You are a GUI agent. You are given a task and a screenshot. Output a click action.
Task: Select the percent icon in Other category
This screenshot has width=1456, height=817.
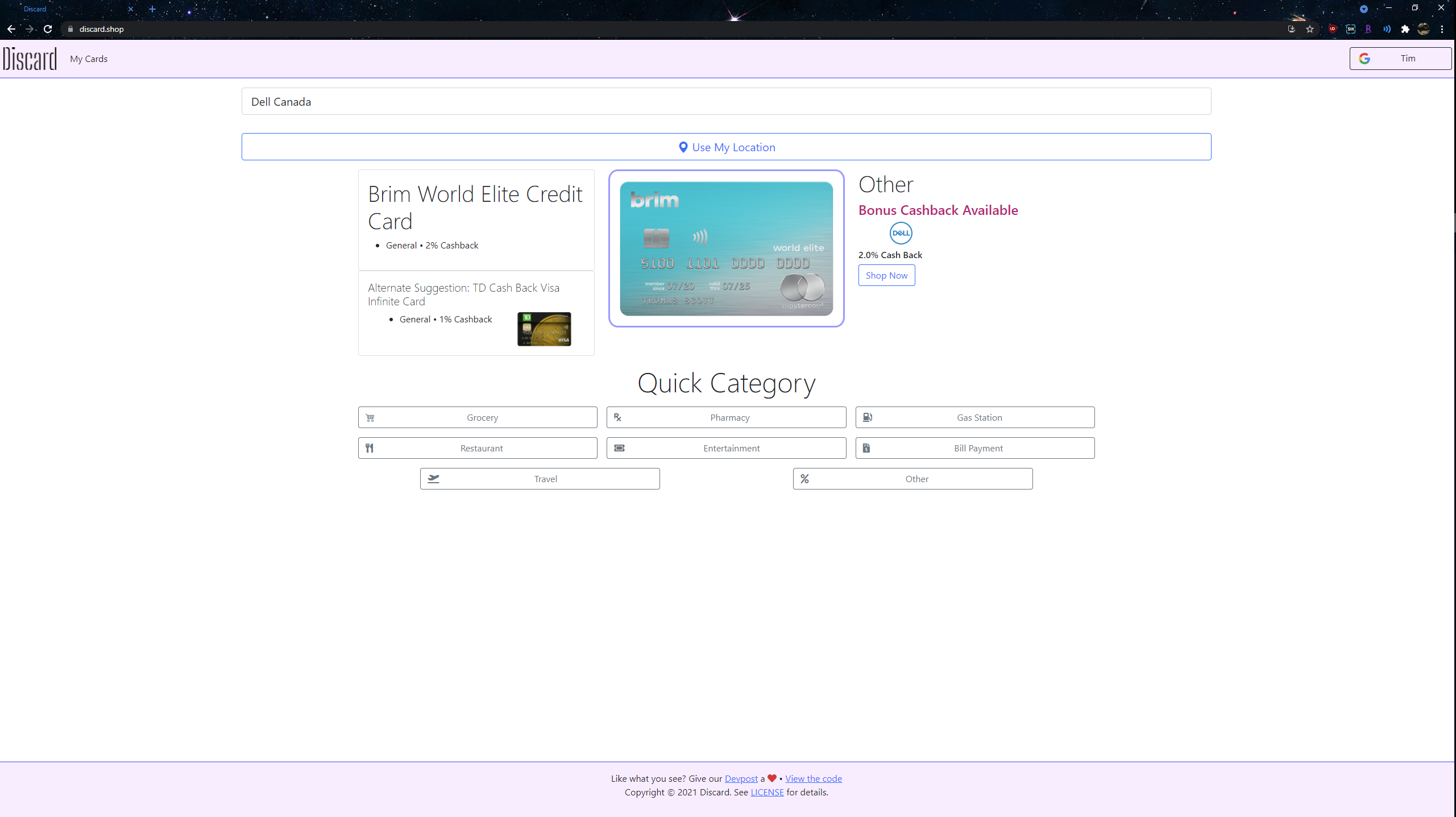pos(804,478)
